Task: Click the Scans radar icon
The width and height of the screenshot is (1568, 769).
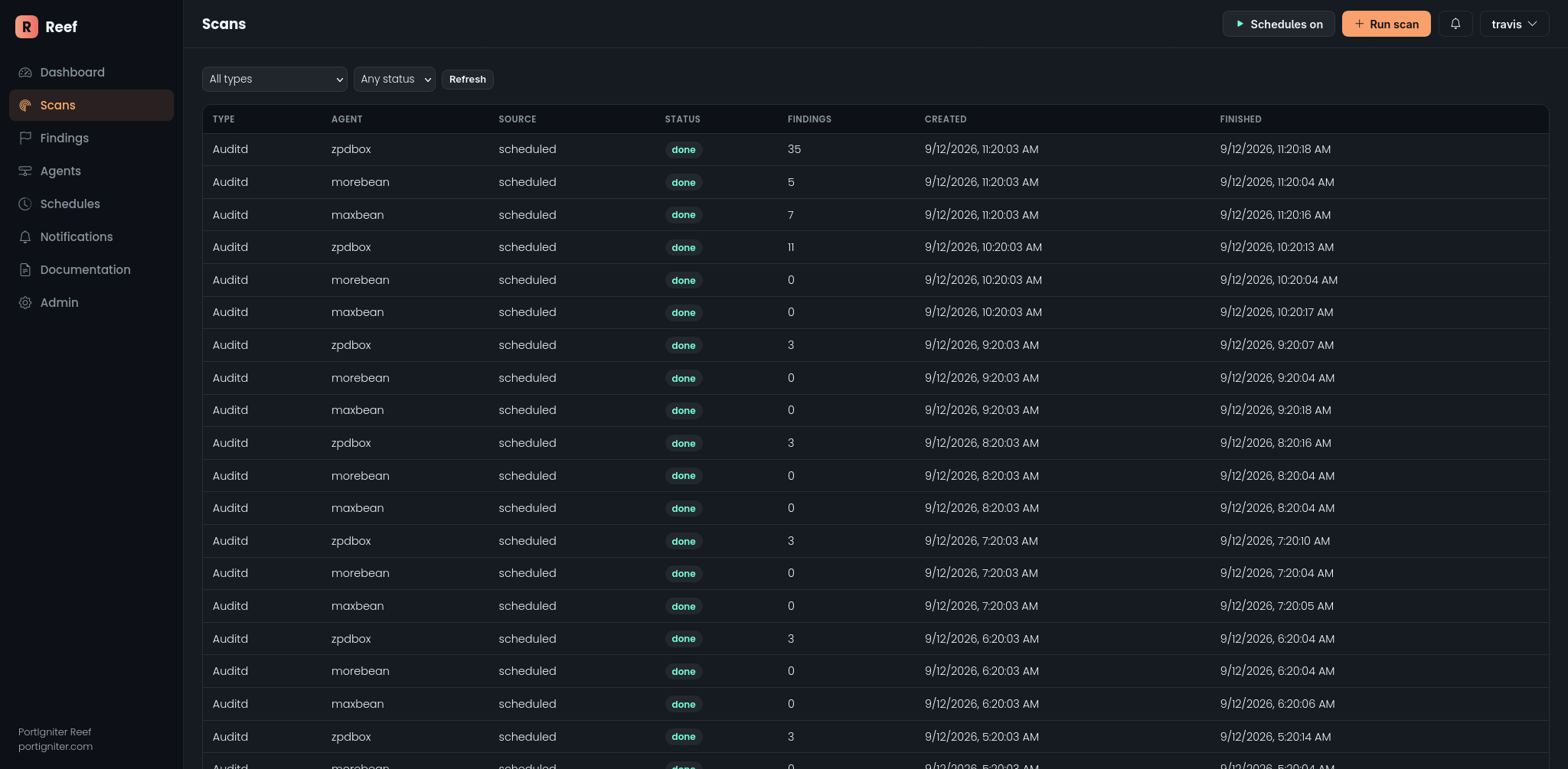Action: tap(25, 106)
